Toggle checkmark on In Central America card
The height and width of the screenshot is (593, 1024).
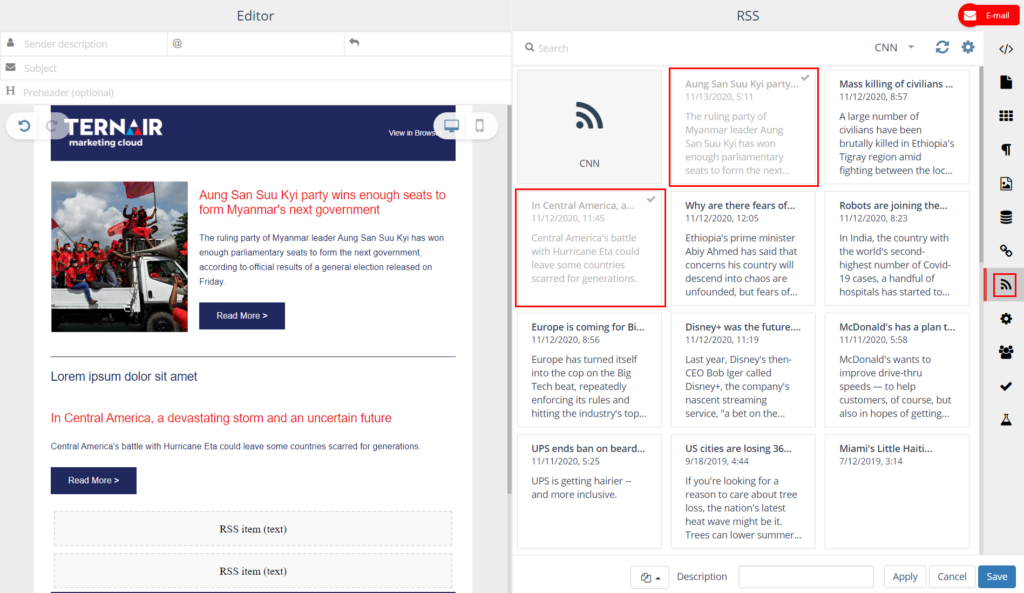[651, 199]
